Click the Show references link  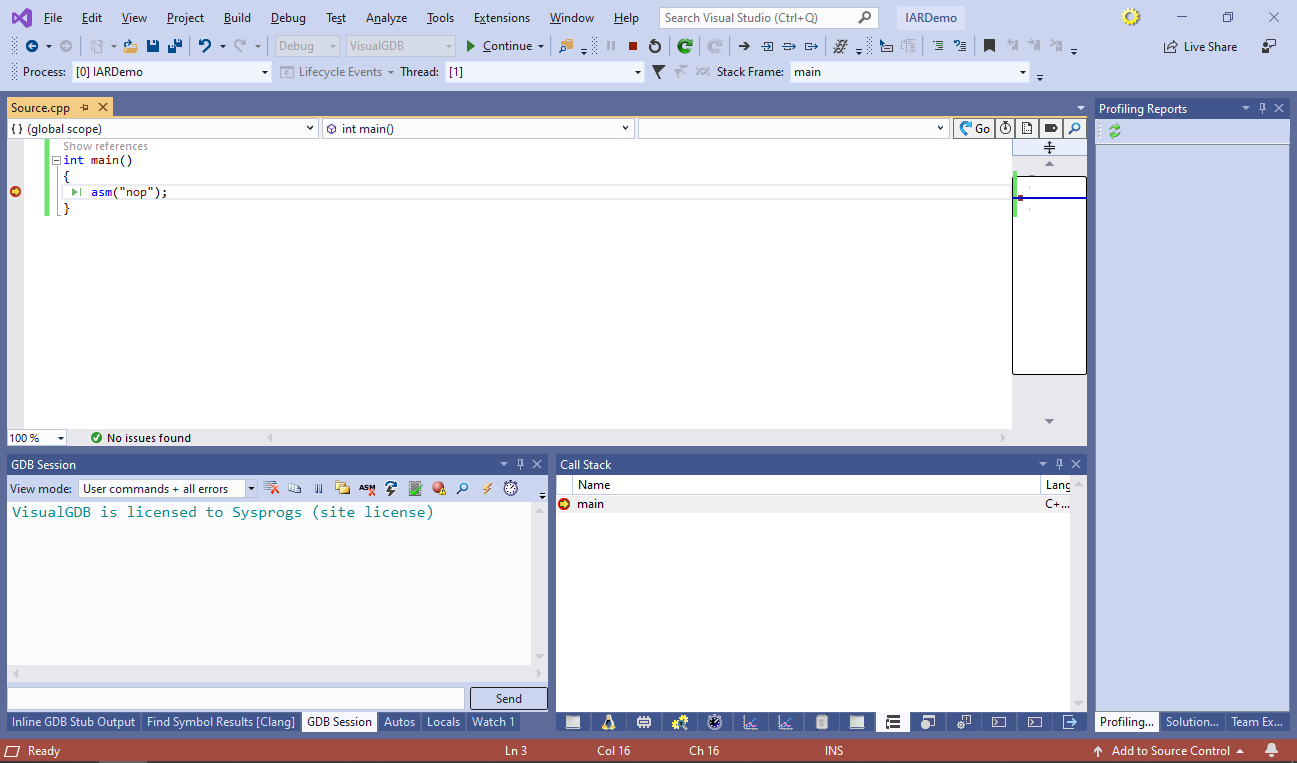[105, 146]
